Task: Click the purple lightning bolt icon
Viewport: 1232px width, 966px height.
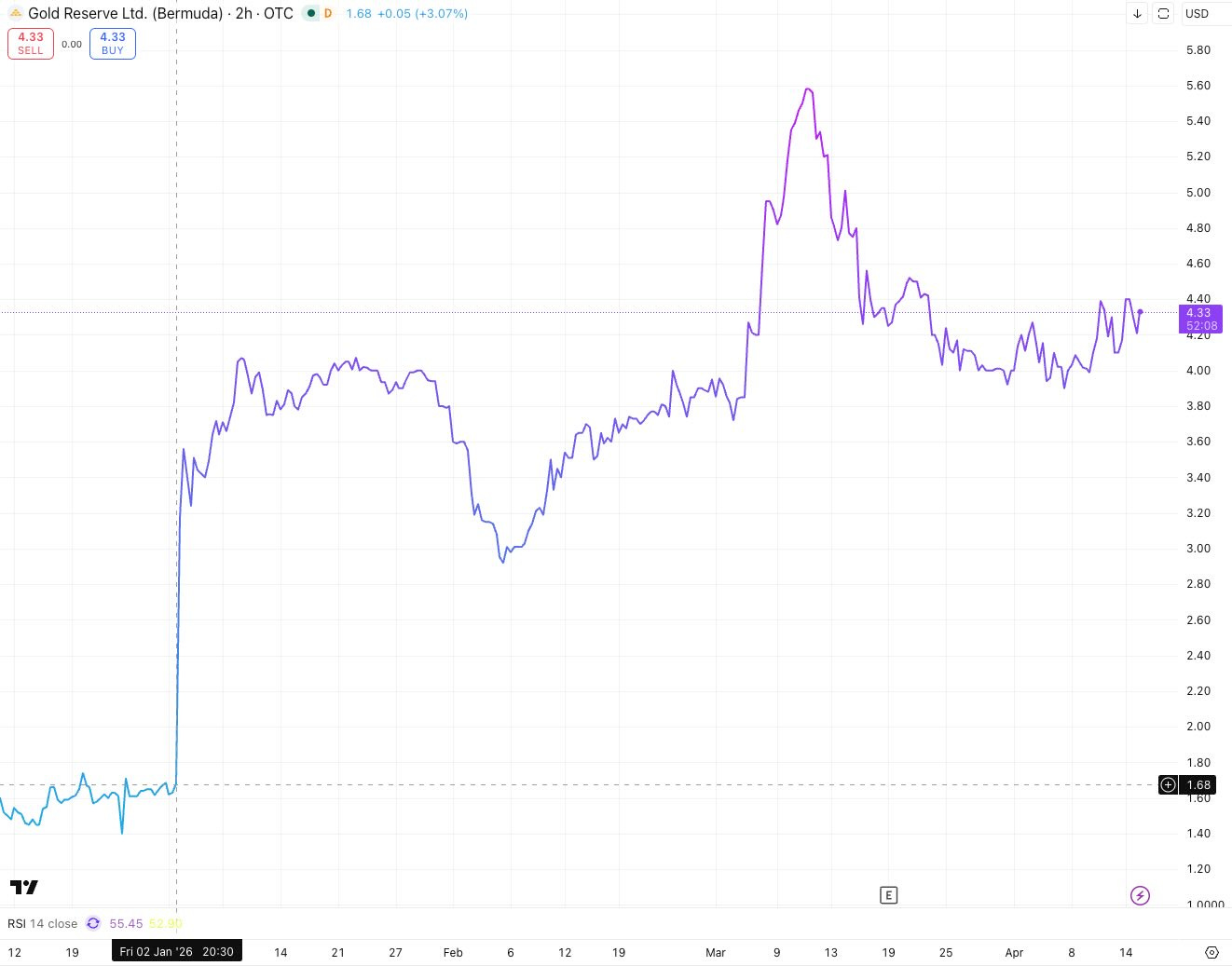Action: [x=1140, y=895]
